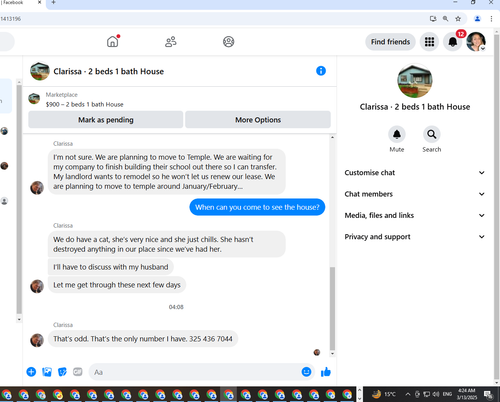The width and height of the screenshot is (500, 402).
Task: Open the Groups icon in top navigation
Action: (228, 42)
